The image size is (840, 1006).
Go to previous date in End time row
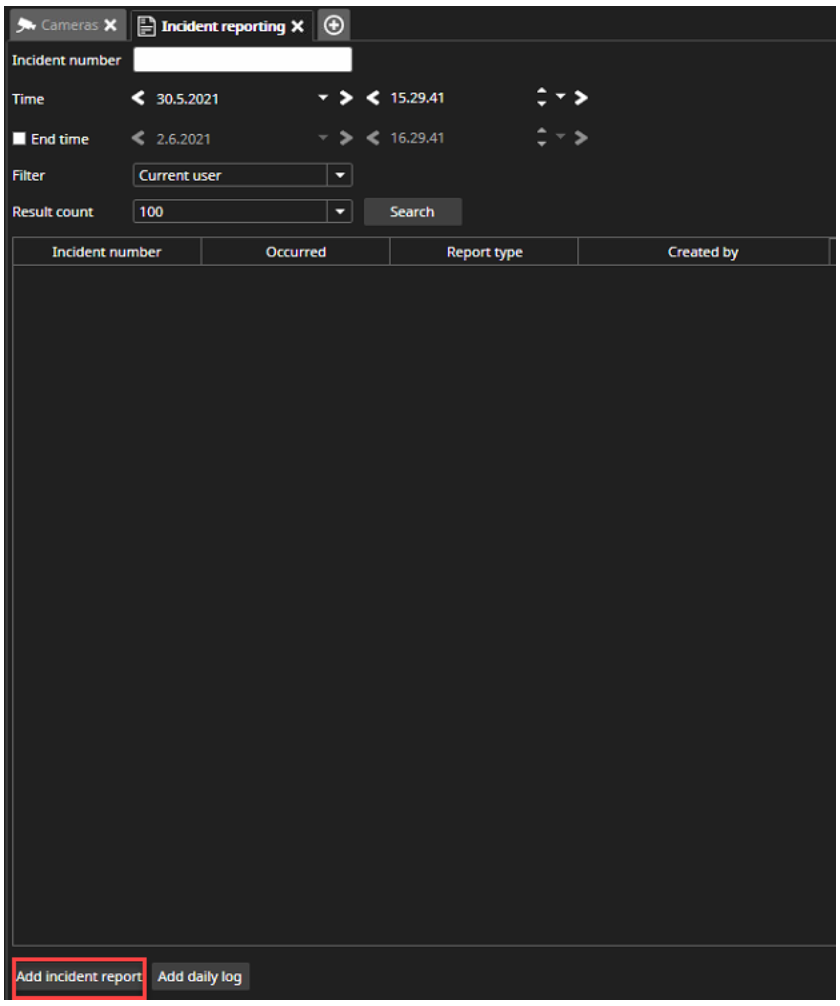(138, 138)
